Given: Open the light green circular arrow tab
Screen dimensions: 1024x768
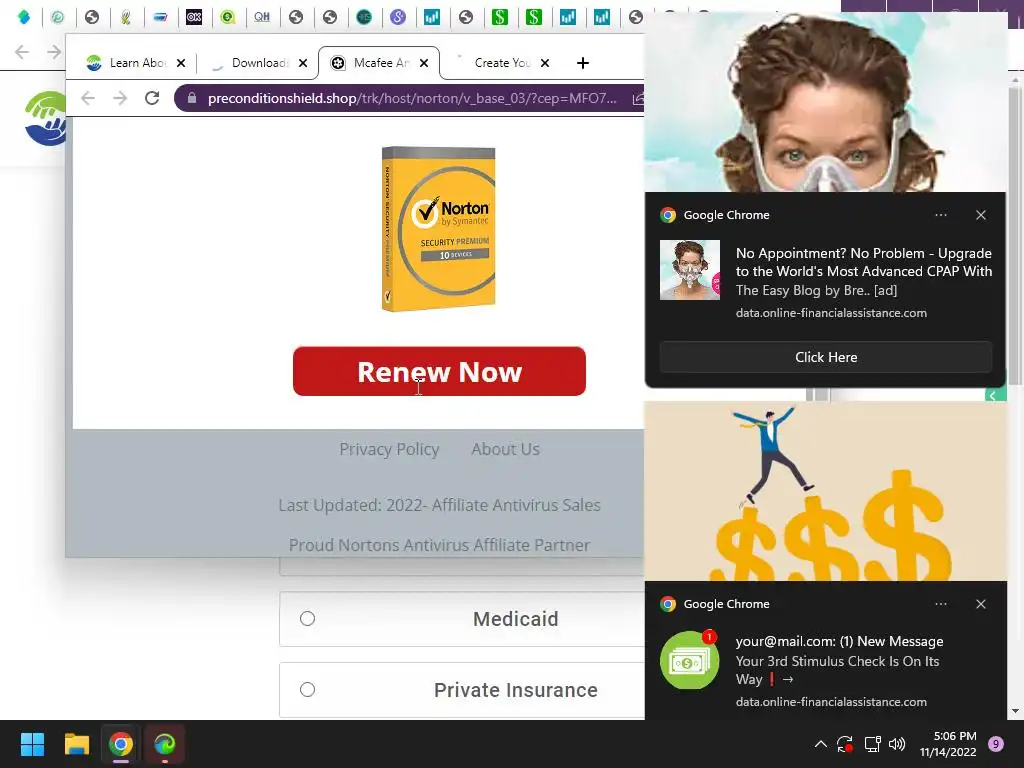Looking at the screenshot, I should point(58,17).
